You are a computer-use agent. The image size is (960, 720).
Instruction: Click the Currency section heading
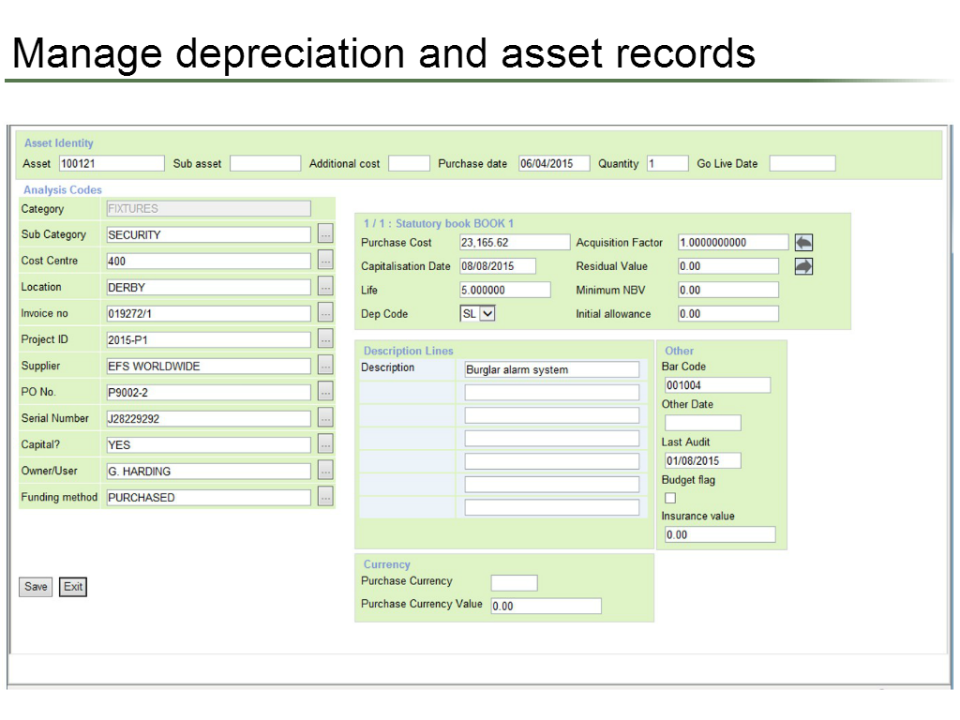coord(387,564)
